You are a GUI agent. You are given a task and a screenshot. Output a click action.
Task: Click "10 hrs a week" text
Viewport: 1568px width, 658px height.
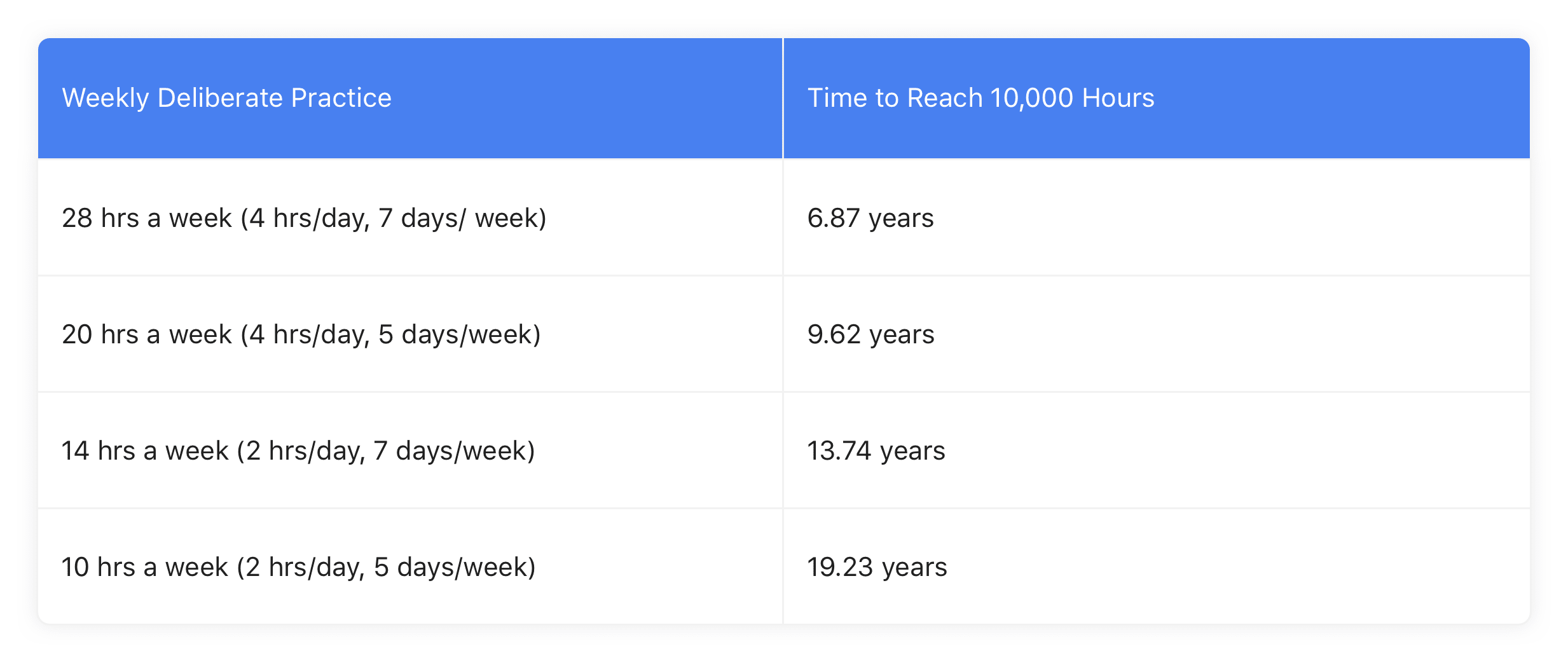(145, 567)
